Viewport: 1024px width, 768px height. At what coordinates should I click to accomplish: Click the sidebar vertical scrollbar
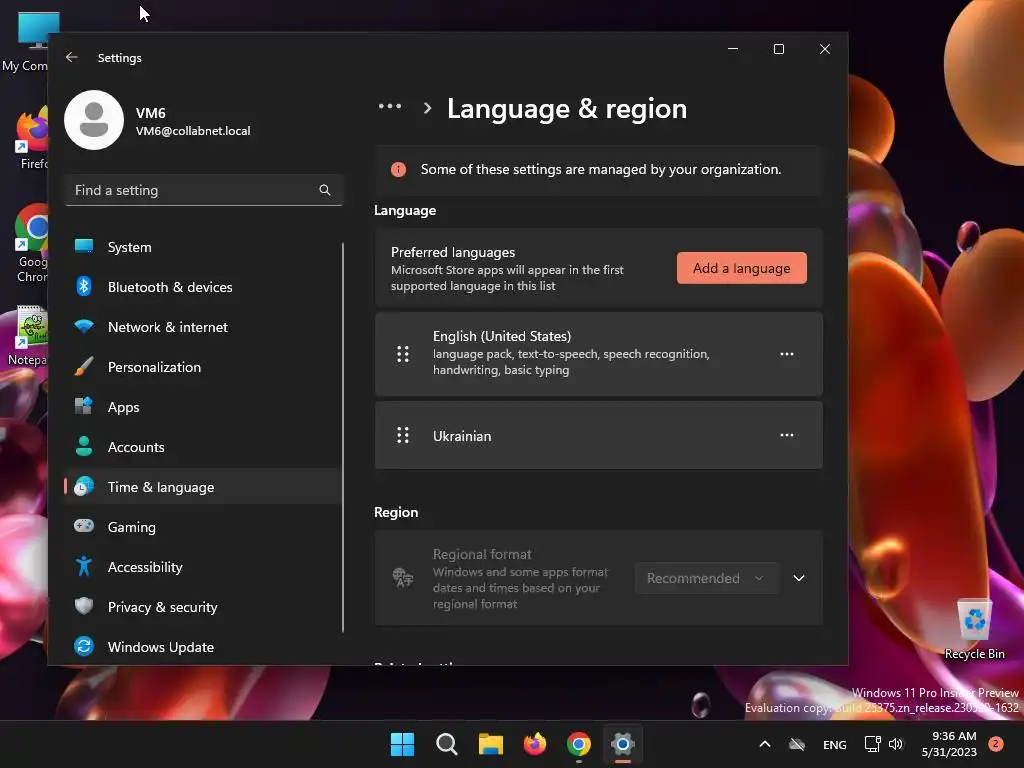point(343,437)
